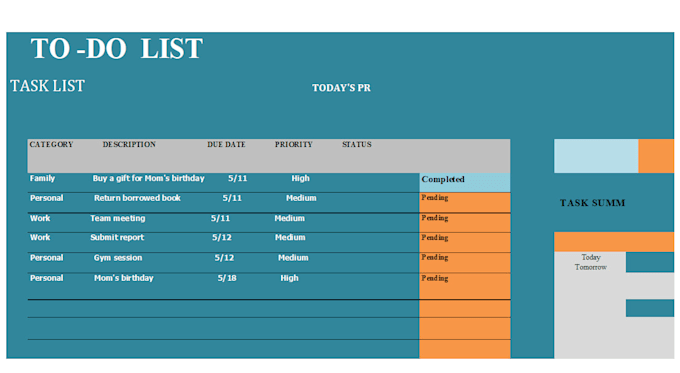The width and height of the screenshot is (680, 373).
Task: Select the 'Submit report' description cell
Action: pyautogui.click(x=117, y=238)
